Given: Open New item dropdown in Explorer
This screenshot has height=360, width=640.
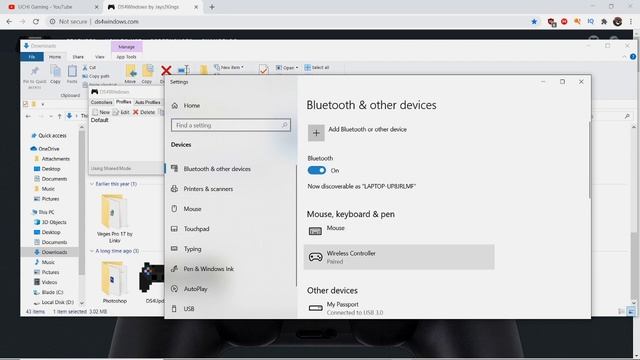Looking at the screenshot, I should pyautogui.click(x=229, y=67).
